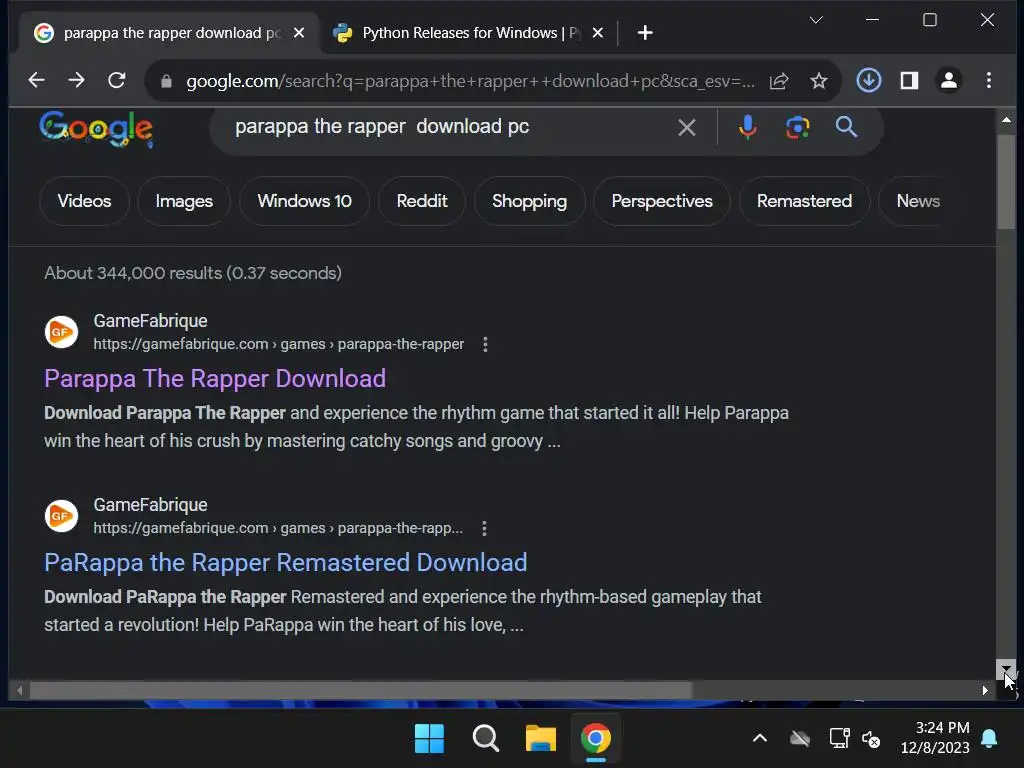The width and height of the screenshot is (1024, 768).
Task: Reload the Google search page
Action: pos(117,80)
